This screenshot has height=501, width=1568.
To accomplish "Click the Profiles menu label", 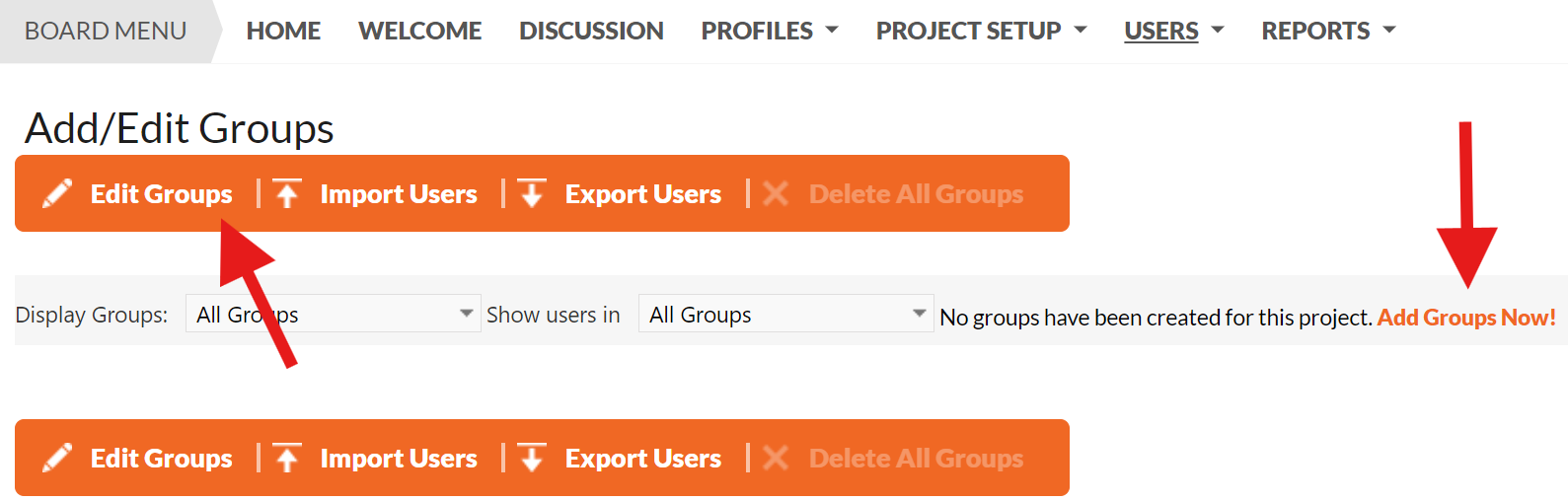I will (x=757, y=31).
